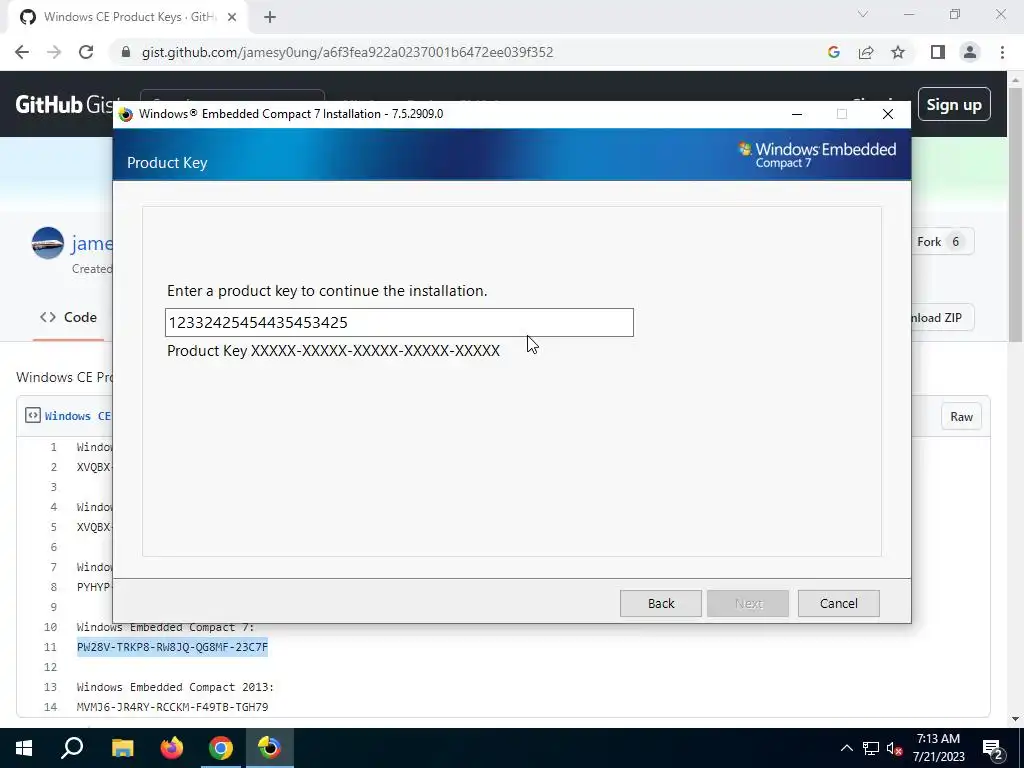Reload the GitHub Gist page
The height and width of the screenshot is (768, 1024).
click(x=86, y=52)
